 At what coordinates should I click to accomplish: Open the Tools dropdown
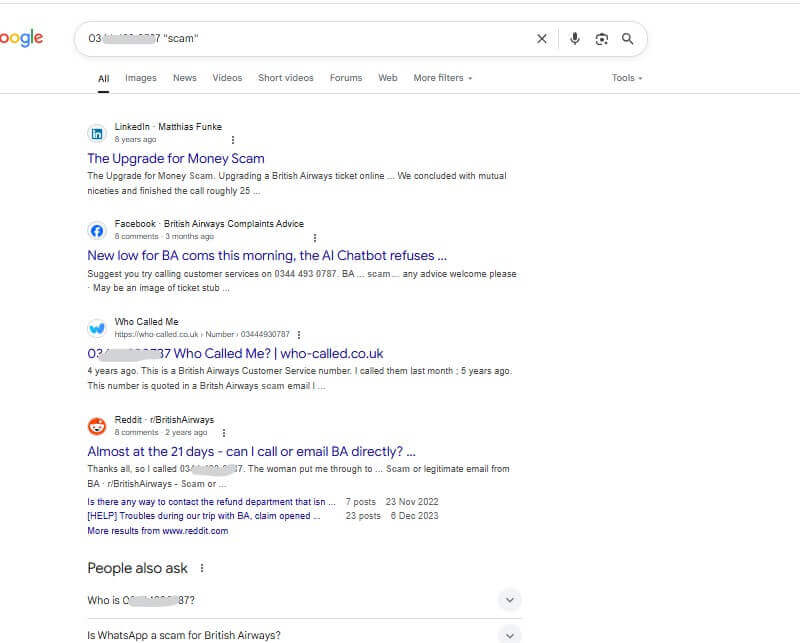627,78
